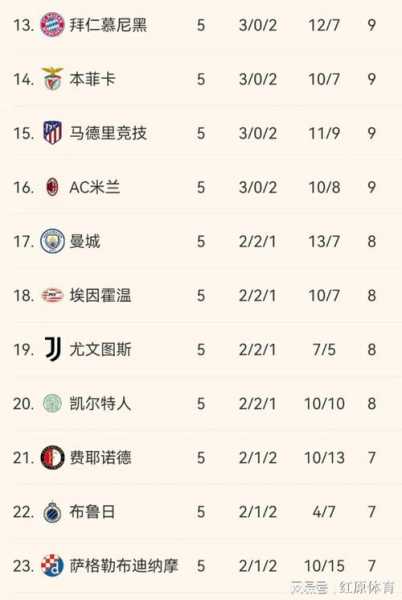Image resolution: width=402 pixels, height=600 pixels.
Task: Click the Benfica eagle crest
Action: [x=52, y=78]
